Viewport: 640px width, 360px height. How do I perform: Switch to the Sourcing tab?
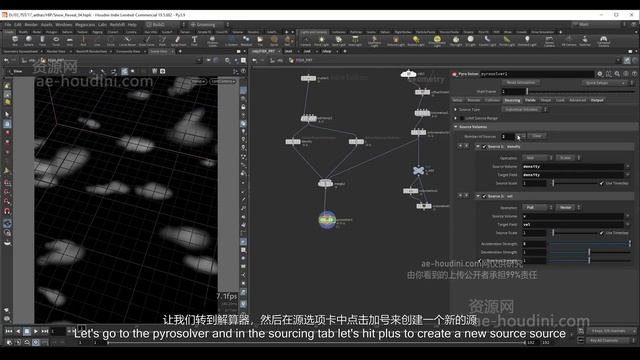pos(512,100)
